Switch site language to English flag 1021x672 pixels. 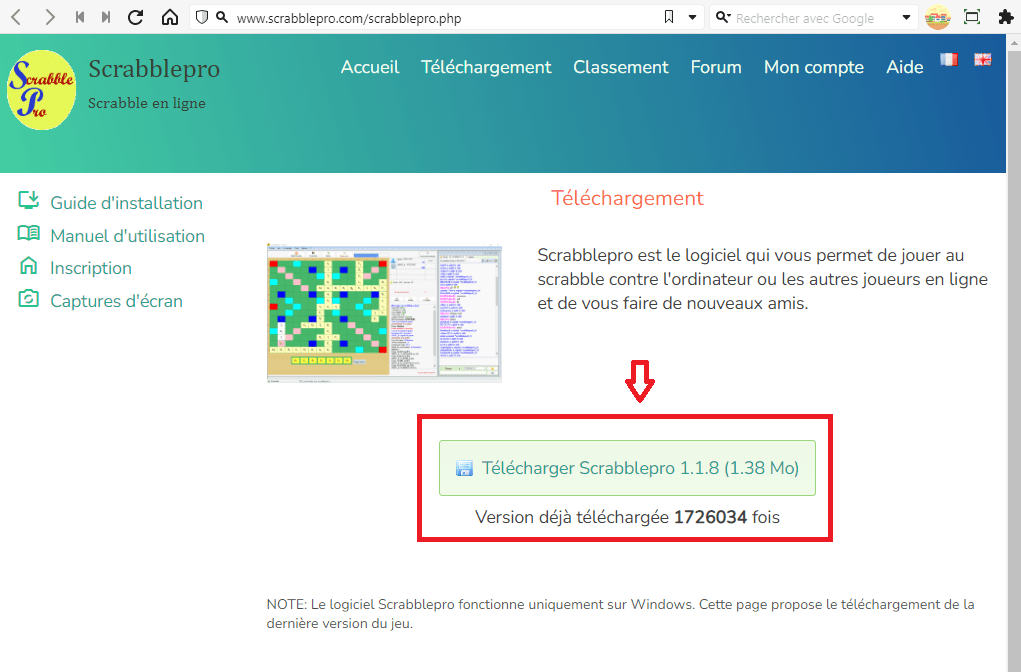click(x=983, y=60)
